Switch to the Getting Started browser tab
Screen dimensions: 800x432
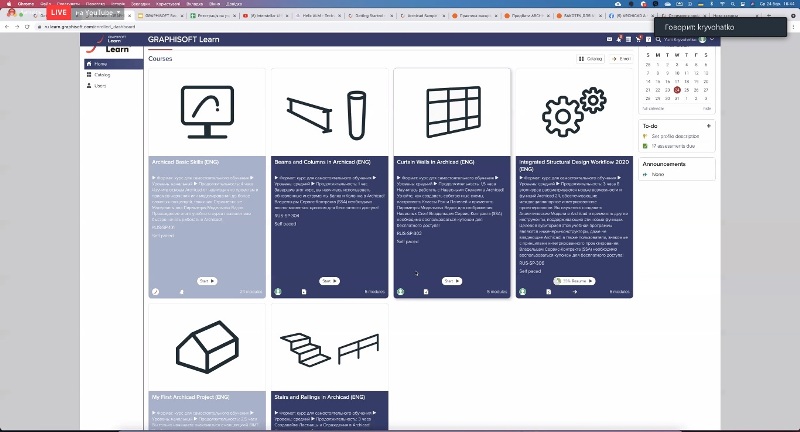[x=369, y=16]
